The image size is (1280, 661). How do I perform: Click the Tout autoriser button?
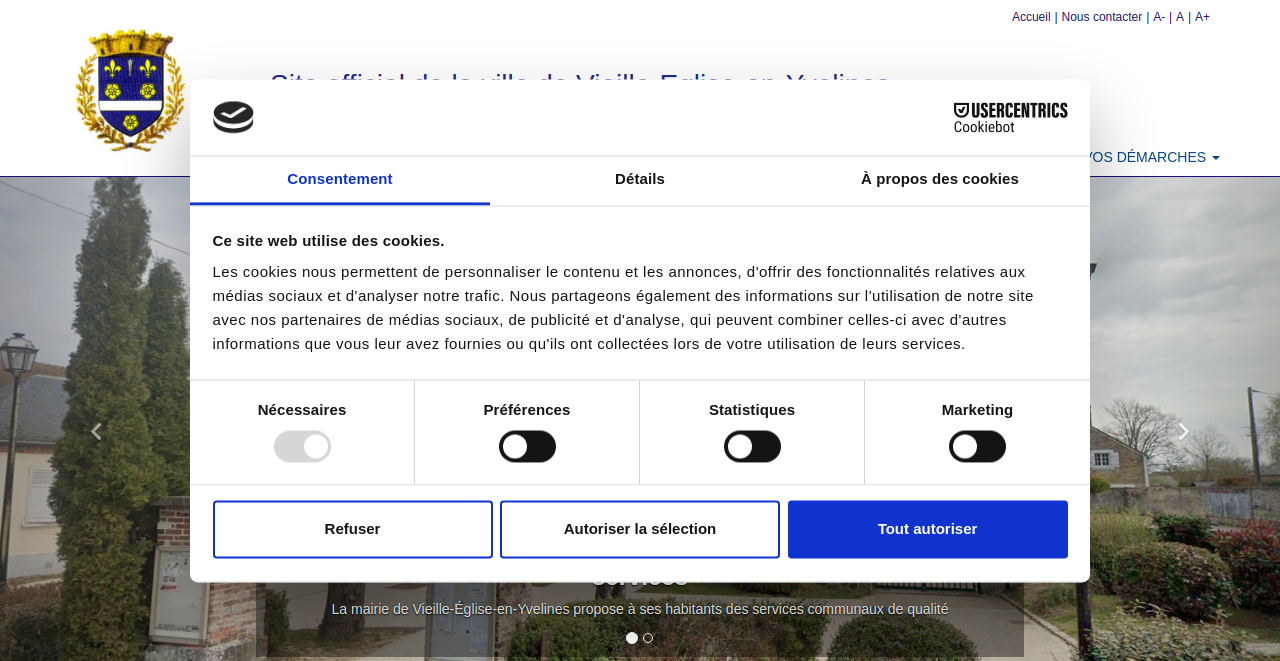[x=927, y=529]
